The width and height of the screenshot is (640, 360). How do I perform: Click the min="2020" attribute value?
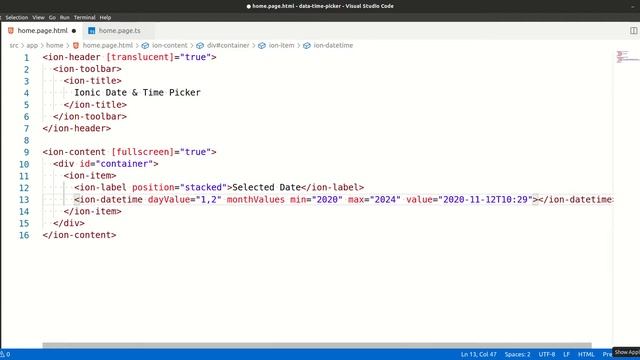point(327,199)
